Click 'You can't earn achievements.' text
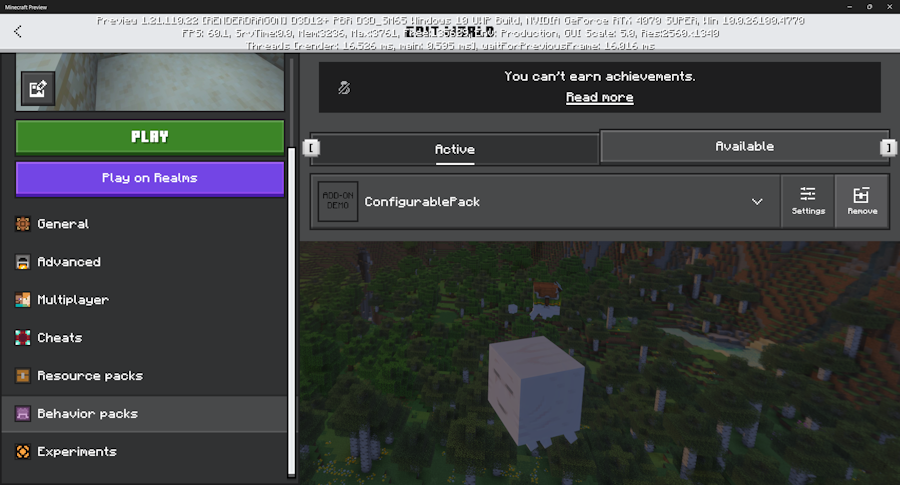 pos(599,76)
